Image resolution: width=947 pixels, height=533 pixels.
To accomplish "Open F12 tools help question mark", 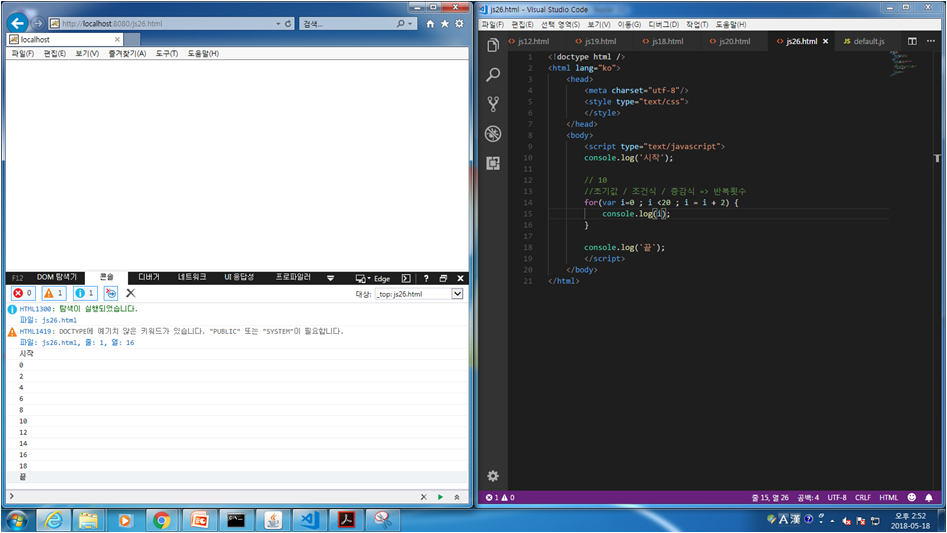I will click(426, 278).
